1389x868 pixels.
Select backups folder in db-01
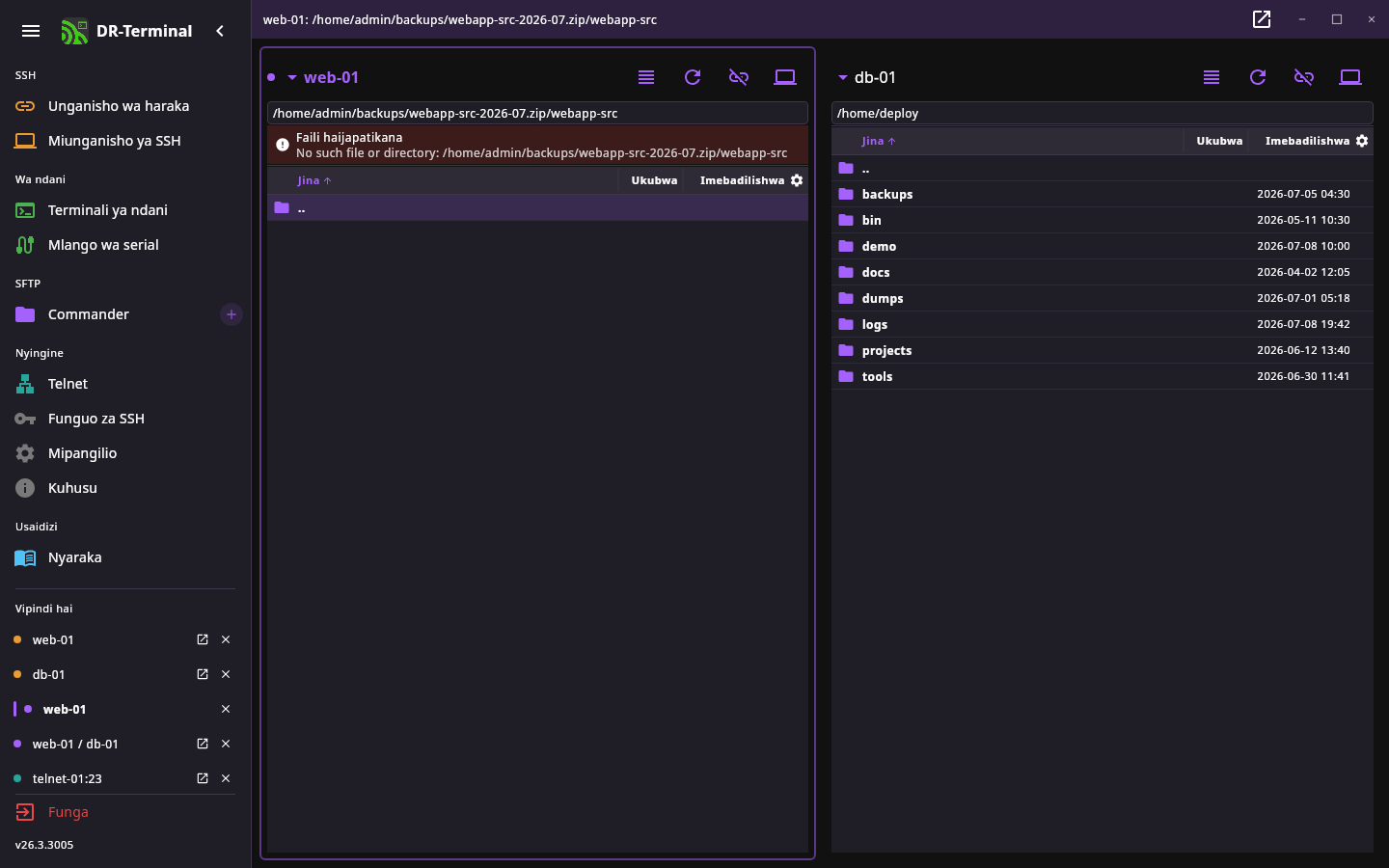(1103, 194)
